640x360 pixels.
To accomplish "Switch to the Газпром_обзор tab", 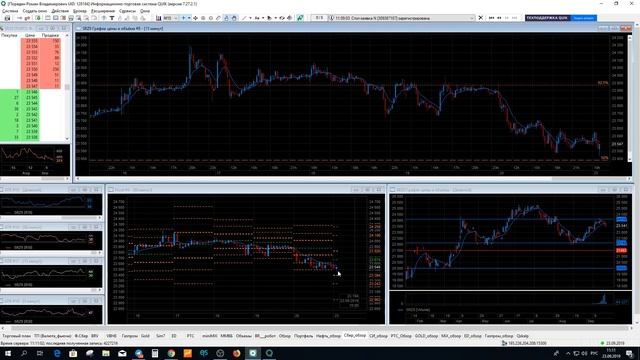I will (499, 336).
